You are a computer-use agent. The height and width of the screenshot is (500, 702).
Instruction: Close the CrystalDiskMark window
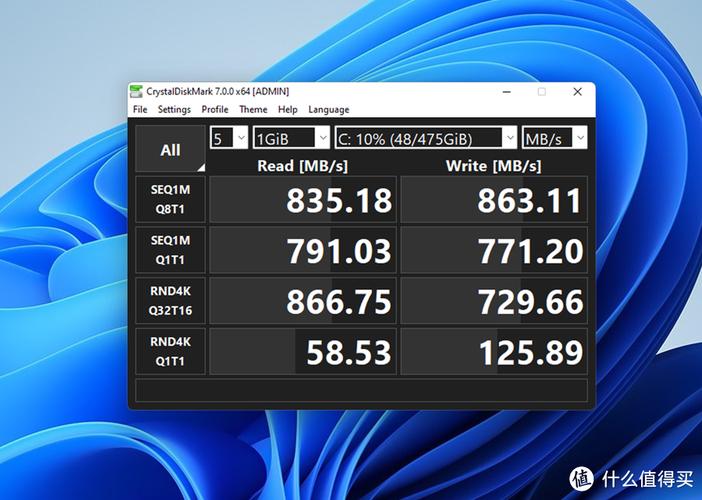tap(578, 92)
